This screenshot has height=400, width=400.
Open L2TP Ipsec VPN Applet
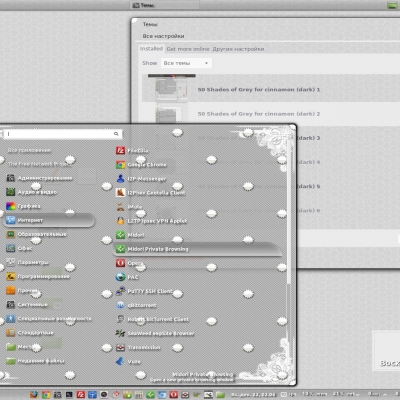(x=151, y=221)
